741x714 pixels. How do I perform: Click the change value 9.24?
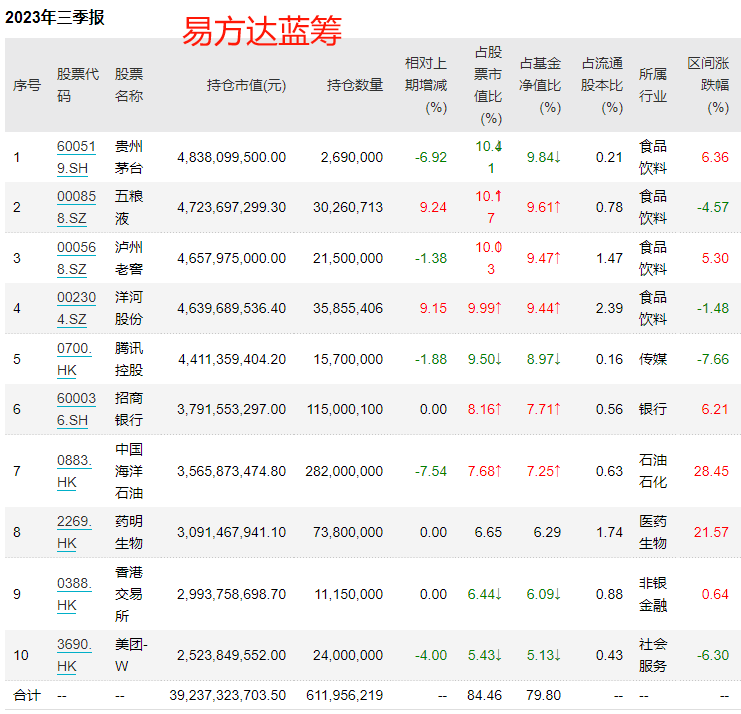click(433, 207)
